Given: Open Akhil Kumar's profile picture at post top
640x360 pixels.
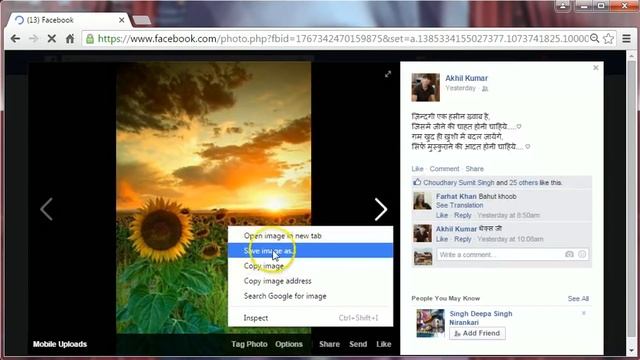Looking at the screenshot, I should click(x=425, y=87).
